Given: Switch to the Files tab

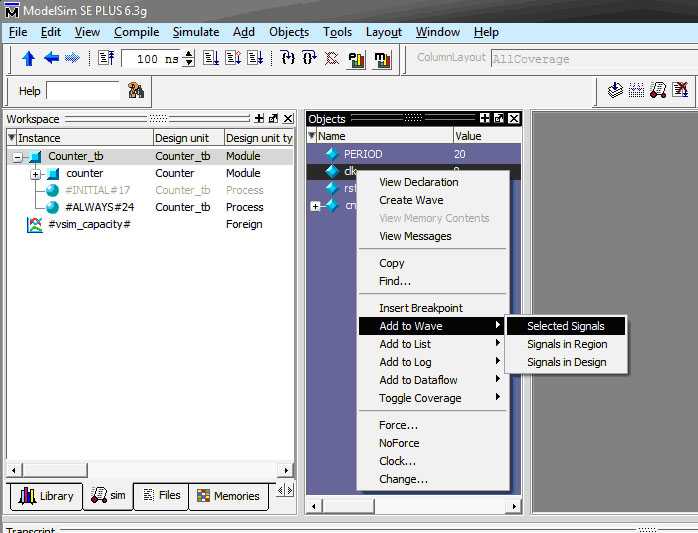Looking at the screenshot, I should pyautogui.click(x=161, y=495).
